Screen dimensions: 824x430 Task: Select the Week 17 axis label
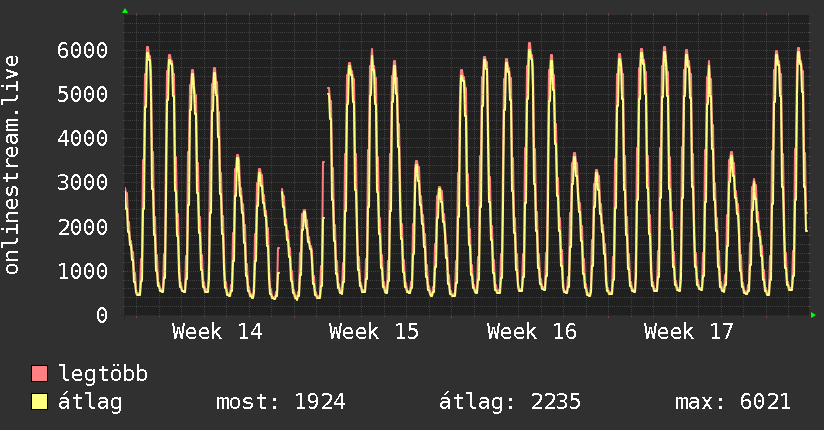[689, 331]
